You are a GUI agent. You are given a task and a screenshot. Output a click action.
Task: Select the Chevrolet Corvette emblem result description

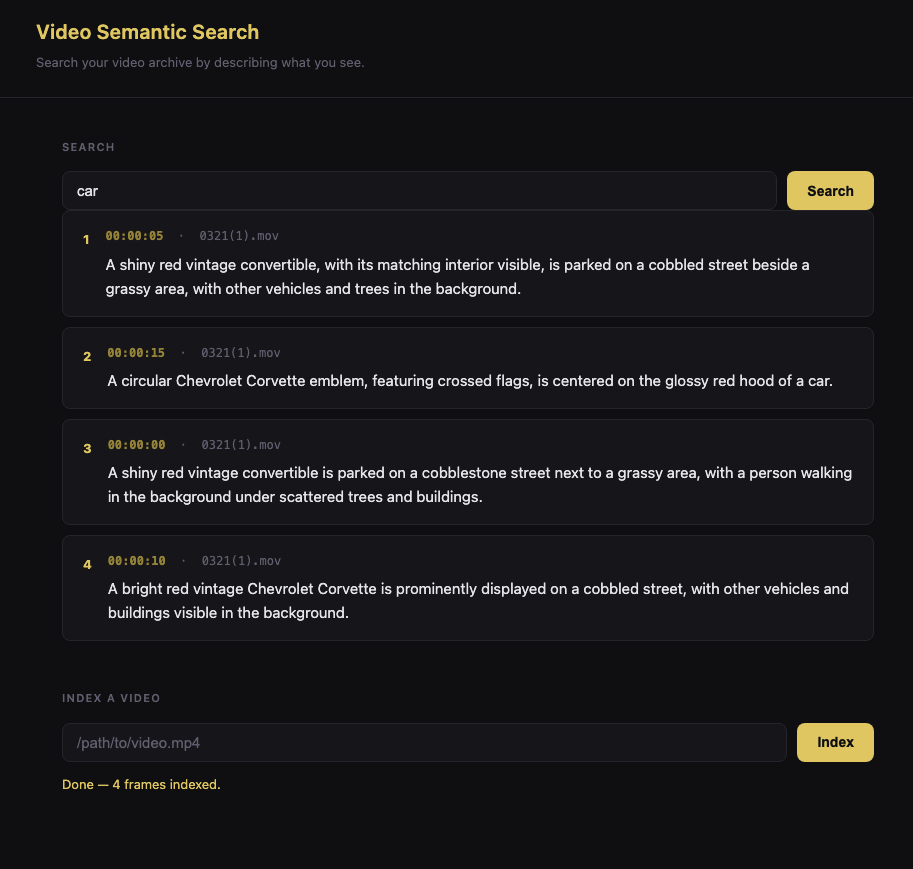(x=470, y=381)
